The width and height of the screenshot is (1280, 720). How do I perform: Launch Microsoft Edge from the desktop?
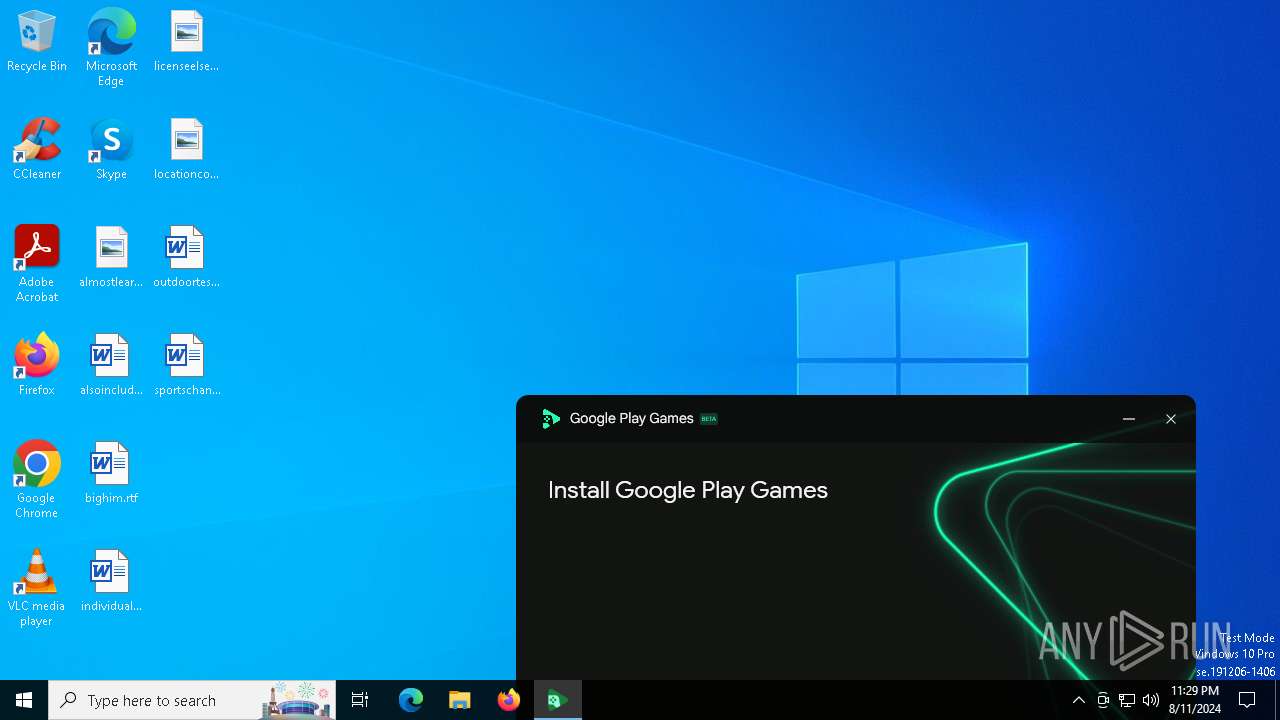[x=111, y=48]
